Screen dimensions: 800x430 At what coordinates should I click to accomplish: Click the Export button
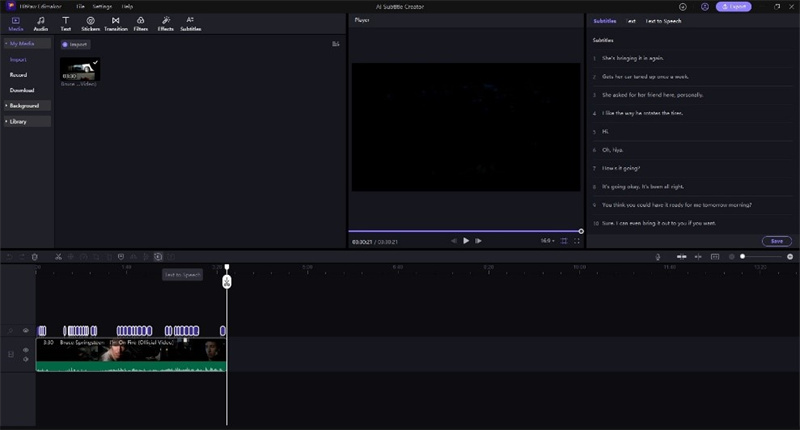[734, 6]
